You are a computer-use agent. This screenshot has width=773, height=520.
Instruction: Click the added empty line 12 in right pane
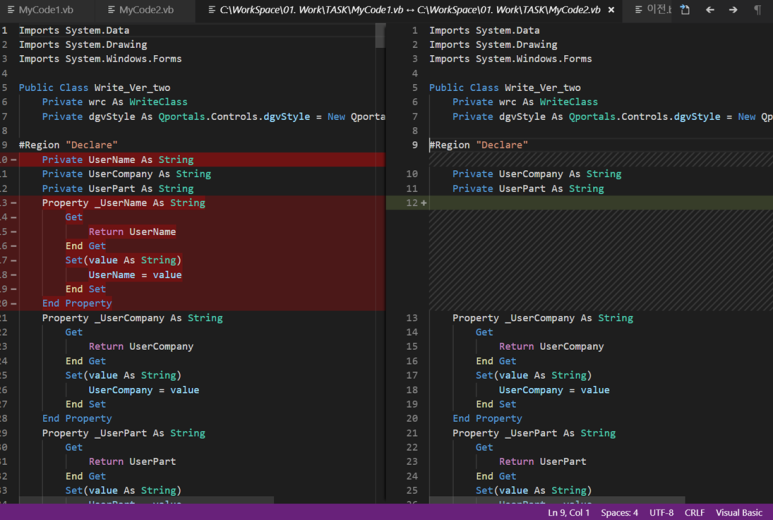click(601, 203)
